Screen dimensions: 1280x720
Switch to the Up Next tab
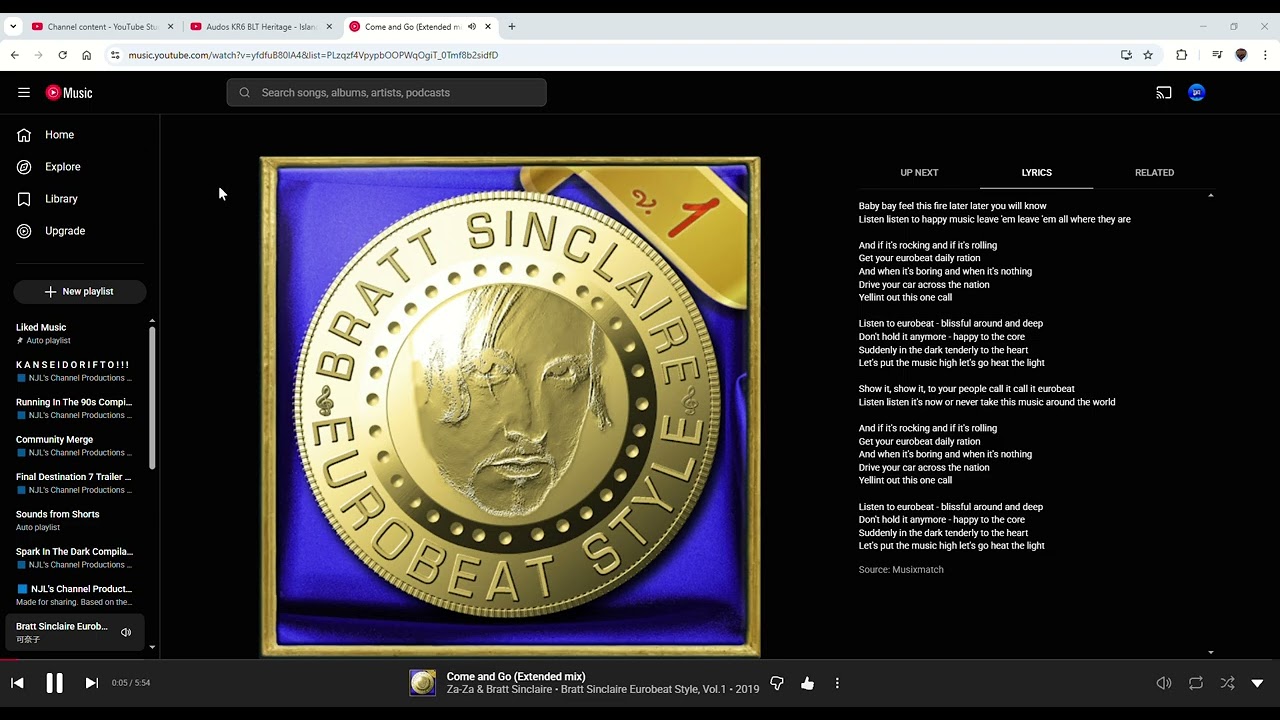919,173
